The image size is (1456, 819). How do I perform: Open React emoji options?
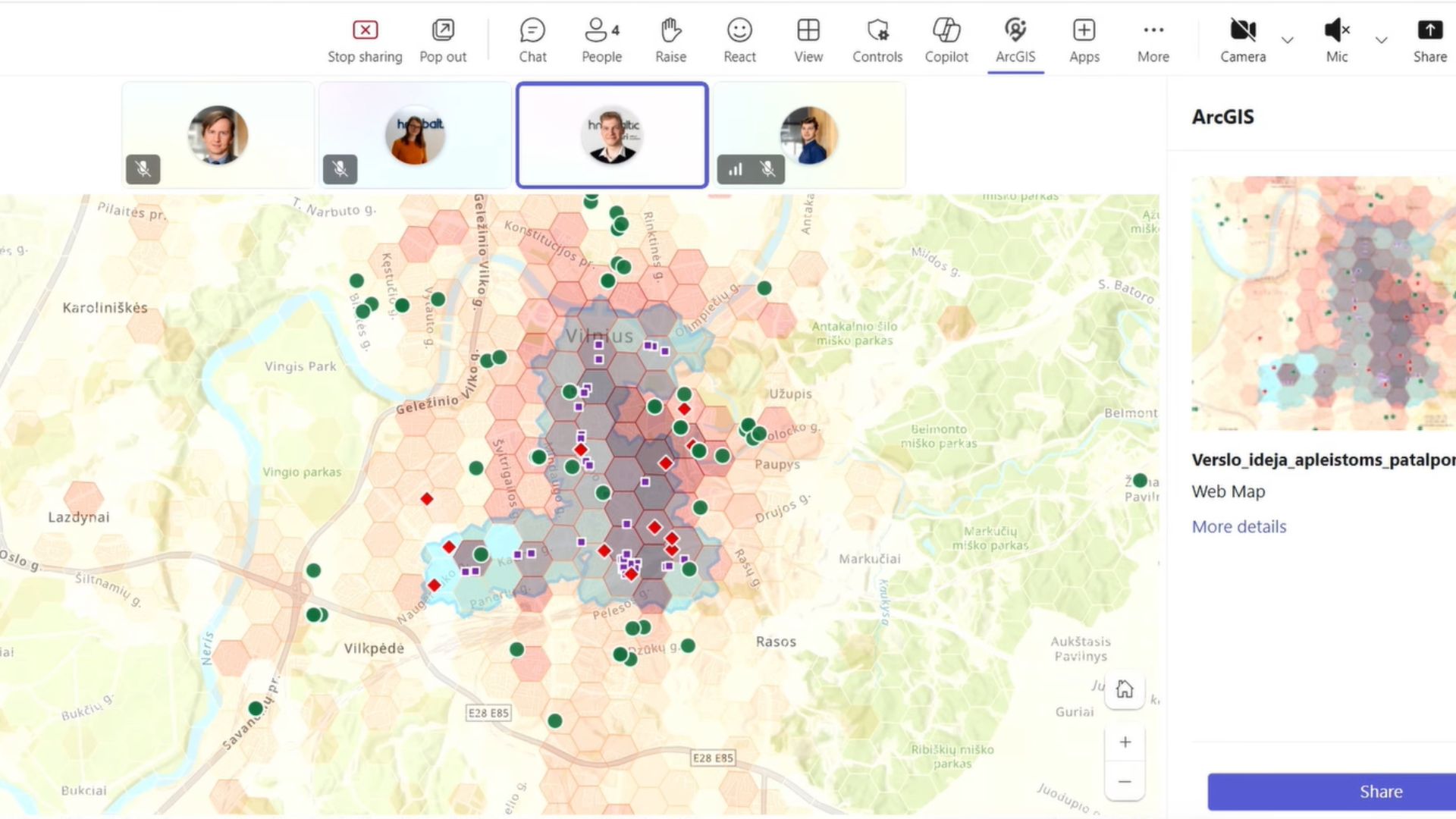[739, 42]
